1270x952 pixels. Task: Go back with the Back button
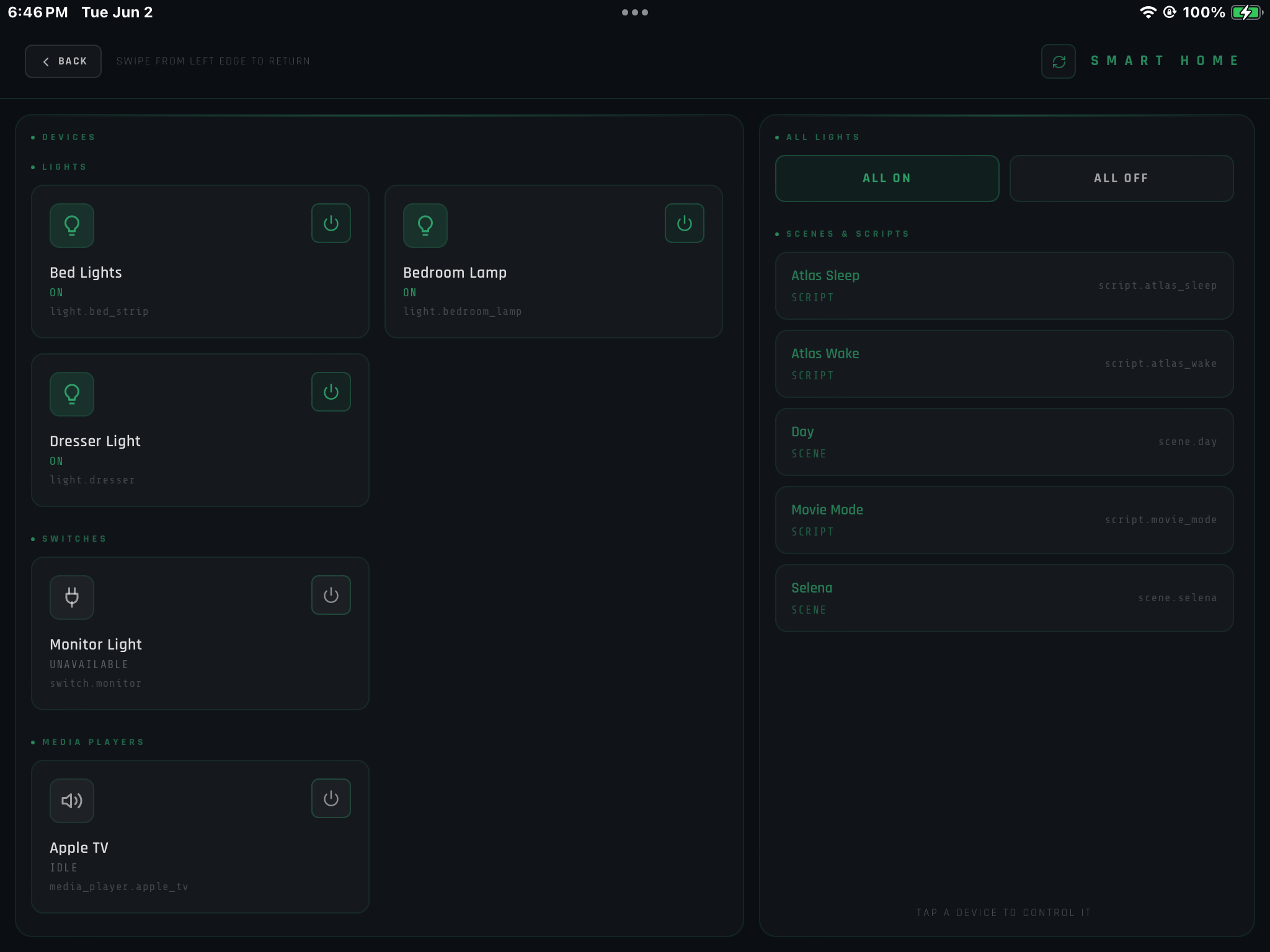[x=63, y=61]
